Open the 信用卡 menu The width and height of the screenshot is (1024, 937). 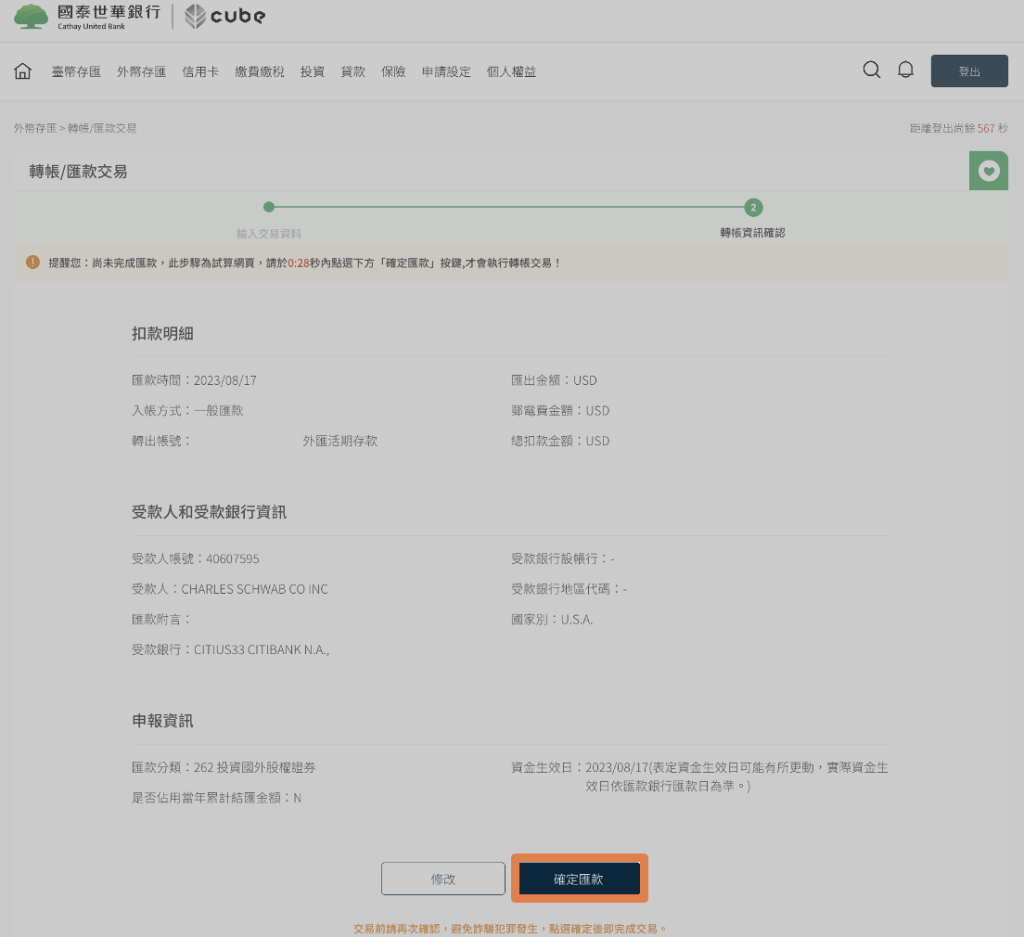pyautogui.click(x=199, y=71)
